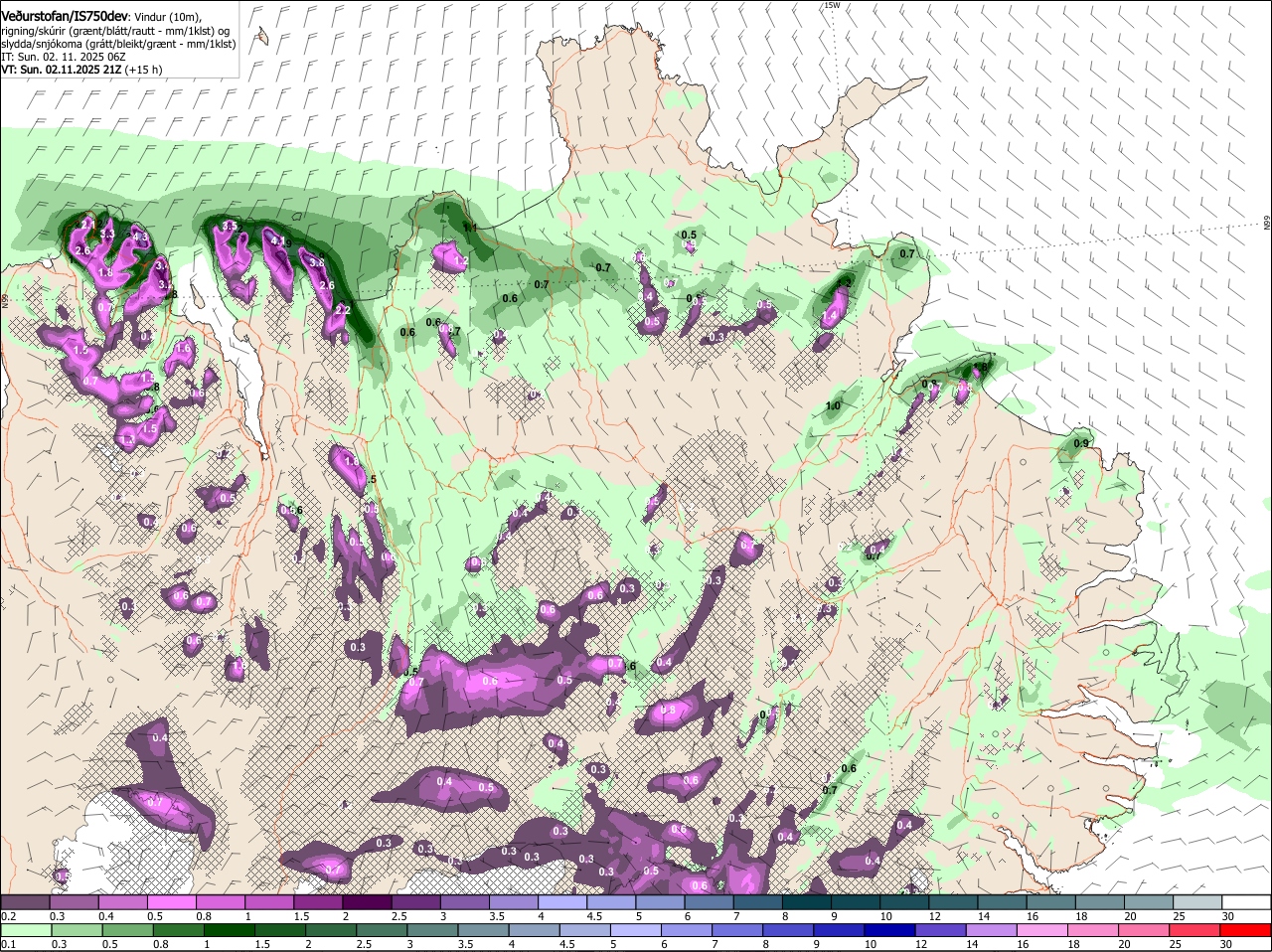Select the snow legend swatch between 14 and 16
This screenshot has height=952, width=1272.
1003,901
